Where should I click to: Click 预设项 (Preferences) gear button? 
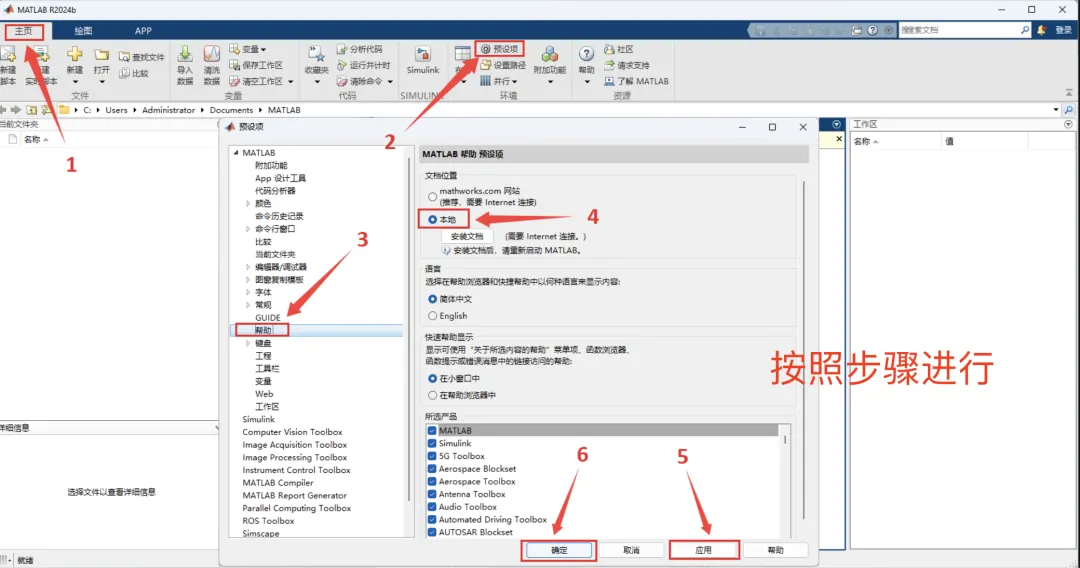click(499, 49)
